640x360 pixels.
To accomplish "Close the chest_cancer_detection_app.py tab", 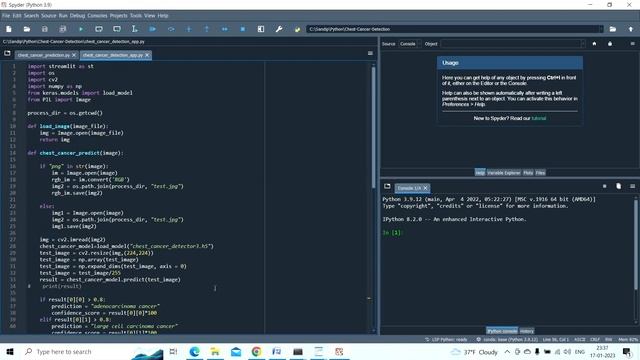I will tap(147, 55).
